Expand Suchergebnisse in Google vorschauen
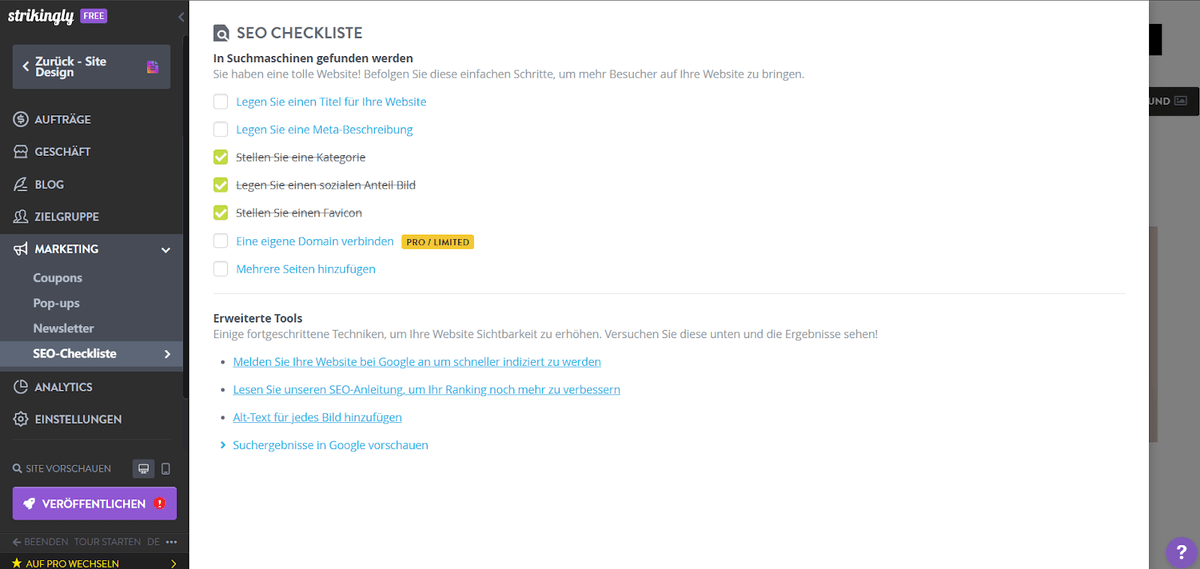 tap(330, 445)
